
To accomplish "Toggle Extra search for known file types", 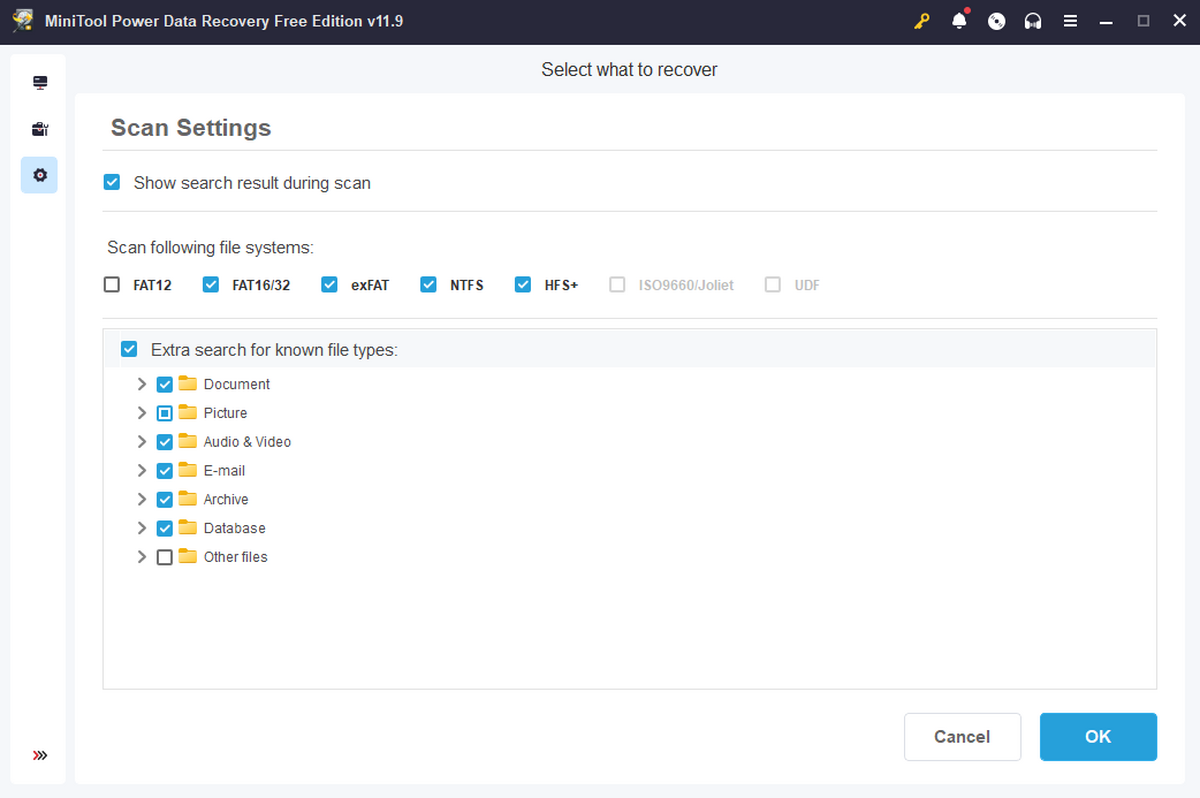I will pyautogui.click(x=129, y=349).
